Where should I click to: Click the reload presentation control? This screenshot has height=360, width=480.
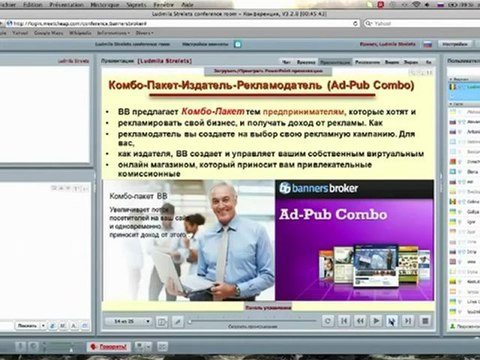(328, 321)
